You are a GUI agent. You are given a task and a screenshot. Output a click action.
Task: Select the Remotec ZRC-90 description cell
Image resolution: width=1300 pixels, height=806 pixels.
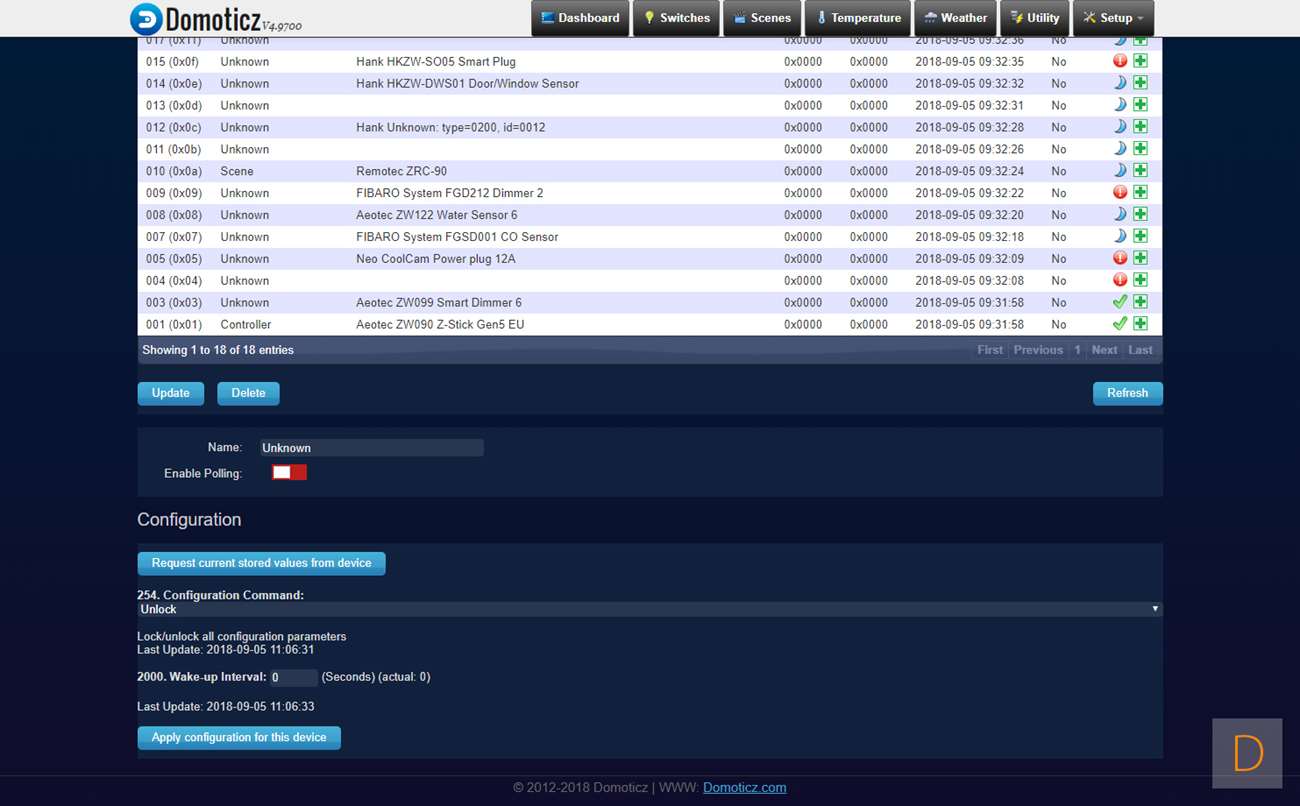pos(402,172)
